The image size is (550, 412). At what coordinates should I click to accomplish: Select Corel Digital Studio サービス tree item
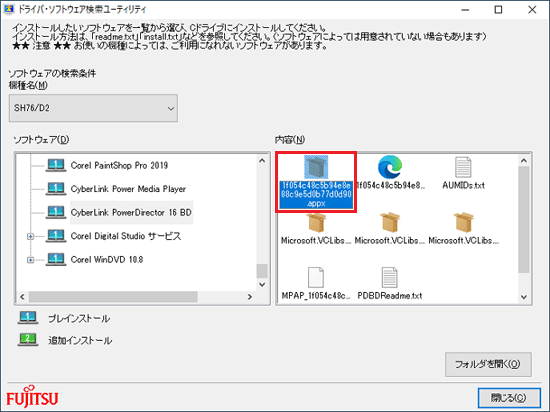click(126, 236)
